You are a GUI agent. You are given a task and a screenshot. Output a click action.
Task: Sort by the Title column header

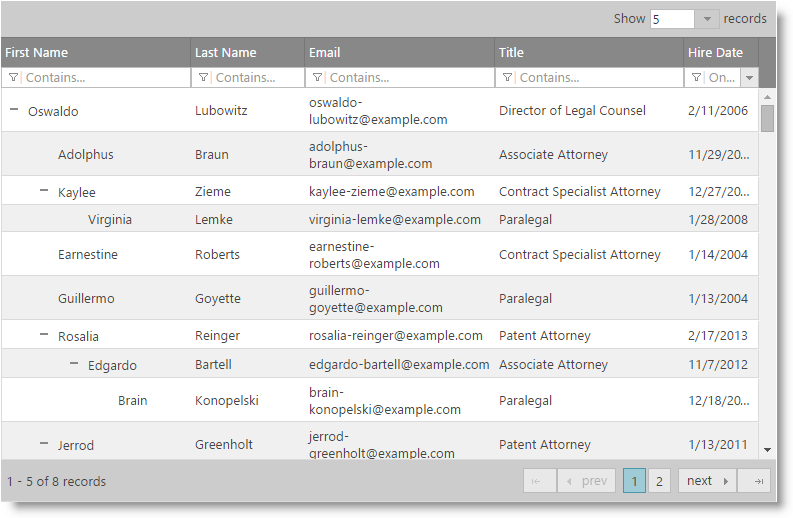click(x=512, y=53)
